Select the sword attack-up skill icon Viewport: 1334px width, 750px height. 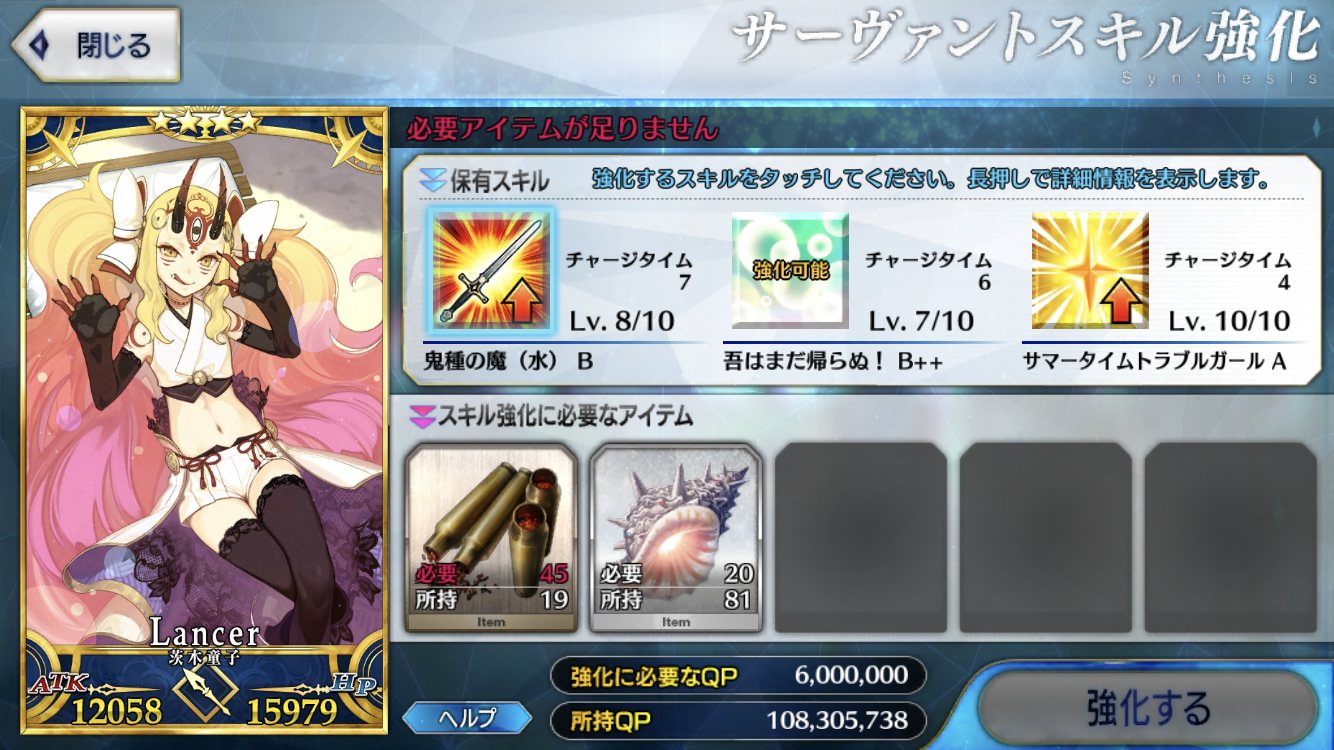pos(491,271)
